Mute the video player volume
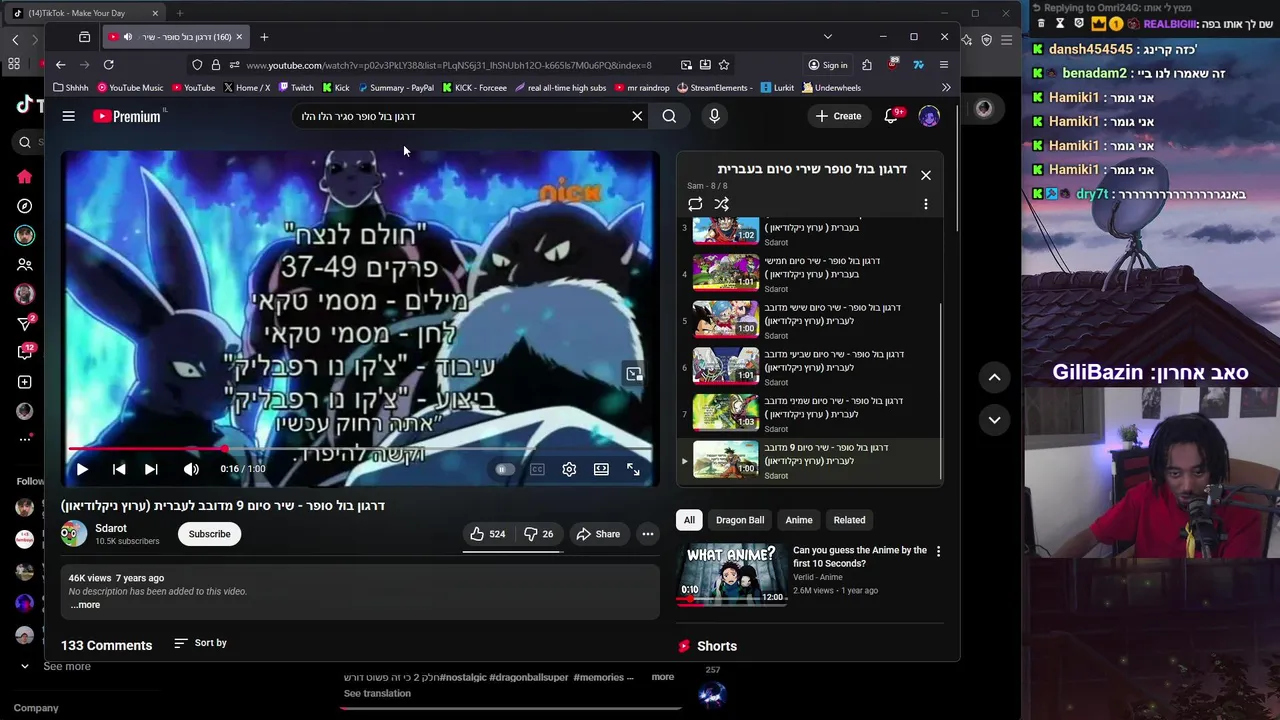The width and height of the screenshot is (1280, 720). pyautogui.click(x=191, y=469)
